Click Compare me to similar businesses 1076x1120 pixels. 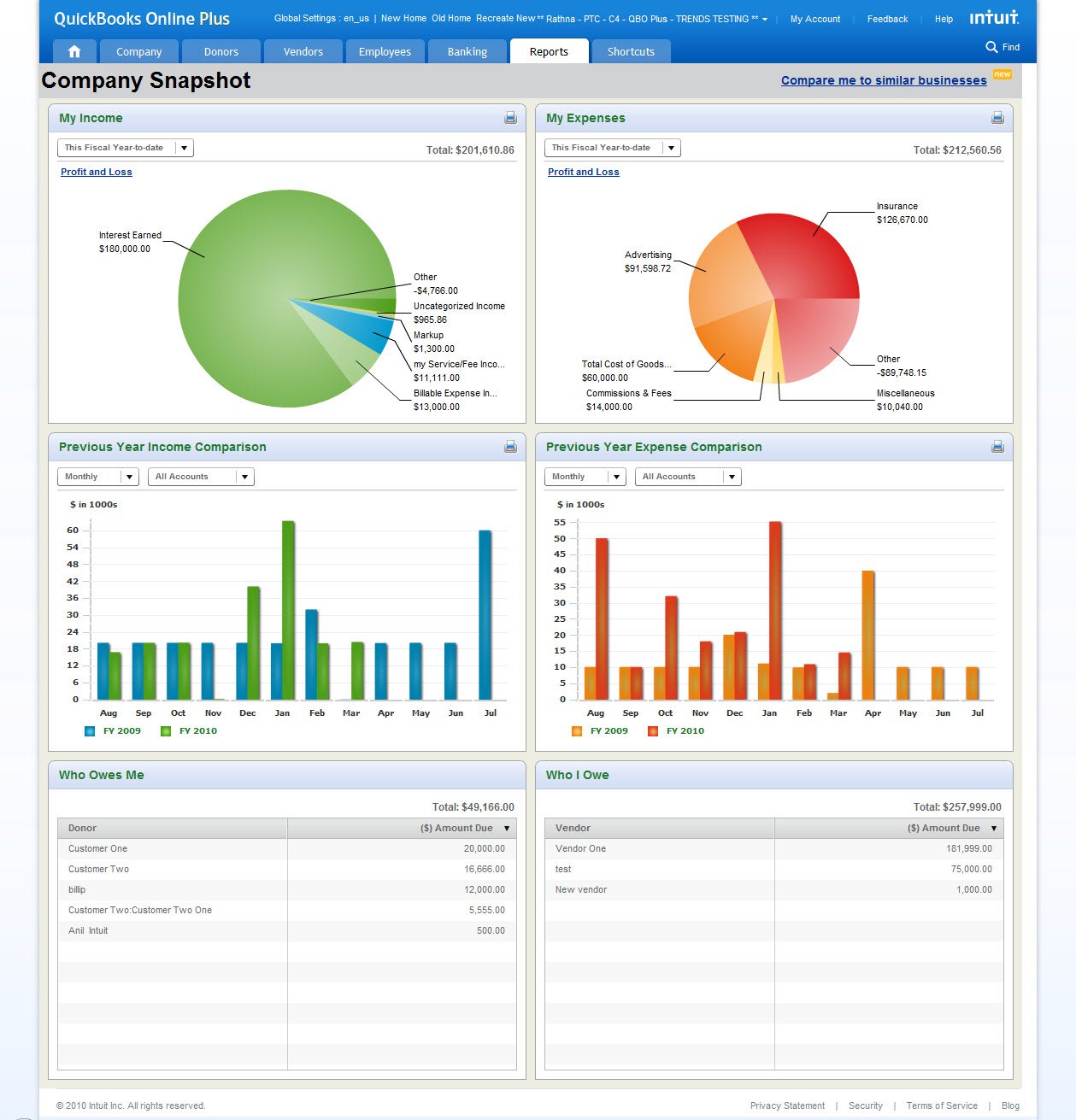click(883, 80)
